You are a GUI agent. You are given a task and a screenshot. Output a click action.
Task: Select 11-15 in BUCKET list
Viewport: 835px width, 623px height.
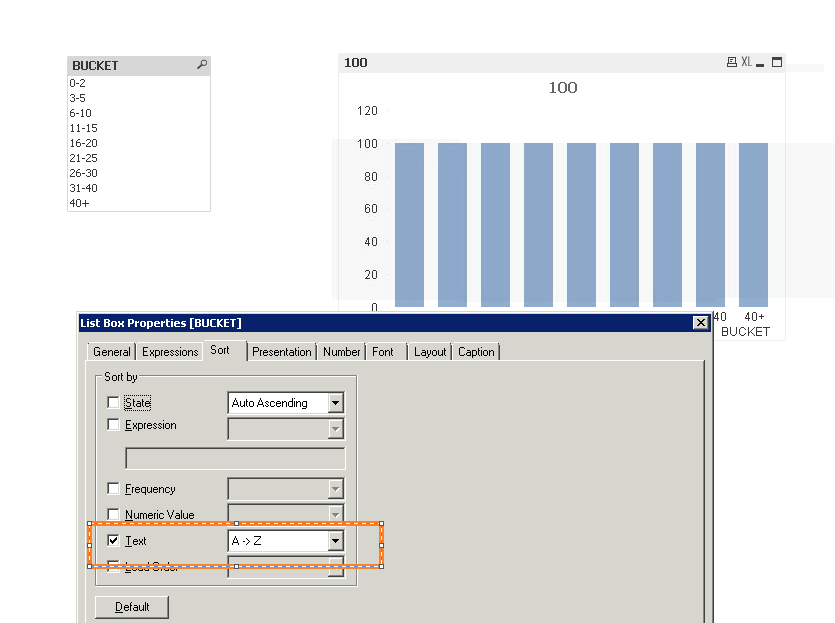click(138, 128)
